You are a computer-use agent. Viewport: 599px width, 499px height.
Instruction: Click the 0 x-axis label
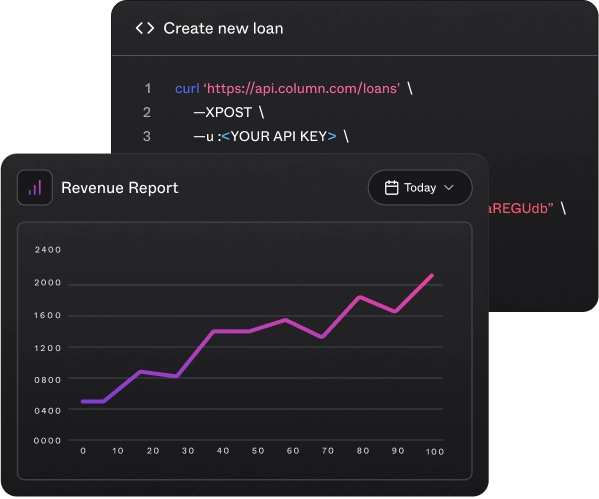click(x=83, y=451)
